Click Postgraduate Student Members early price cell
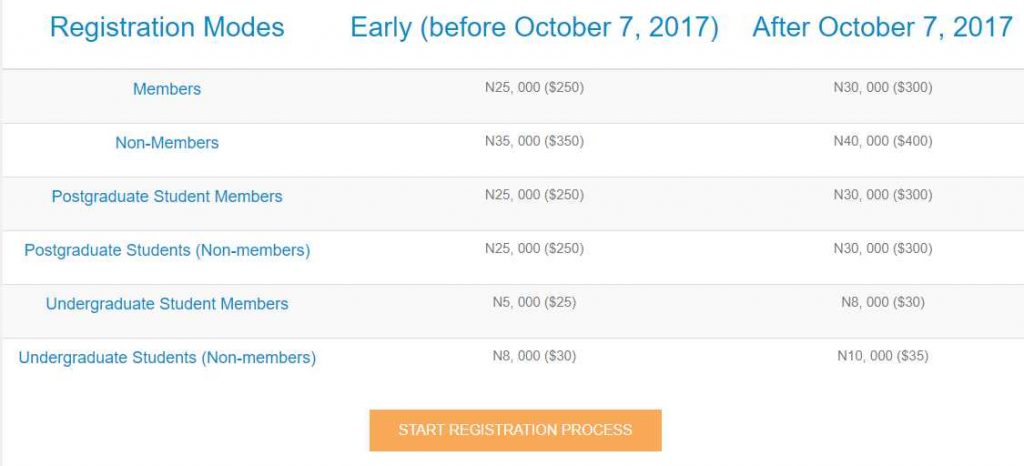 tap(534, 195)
